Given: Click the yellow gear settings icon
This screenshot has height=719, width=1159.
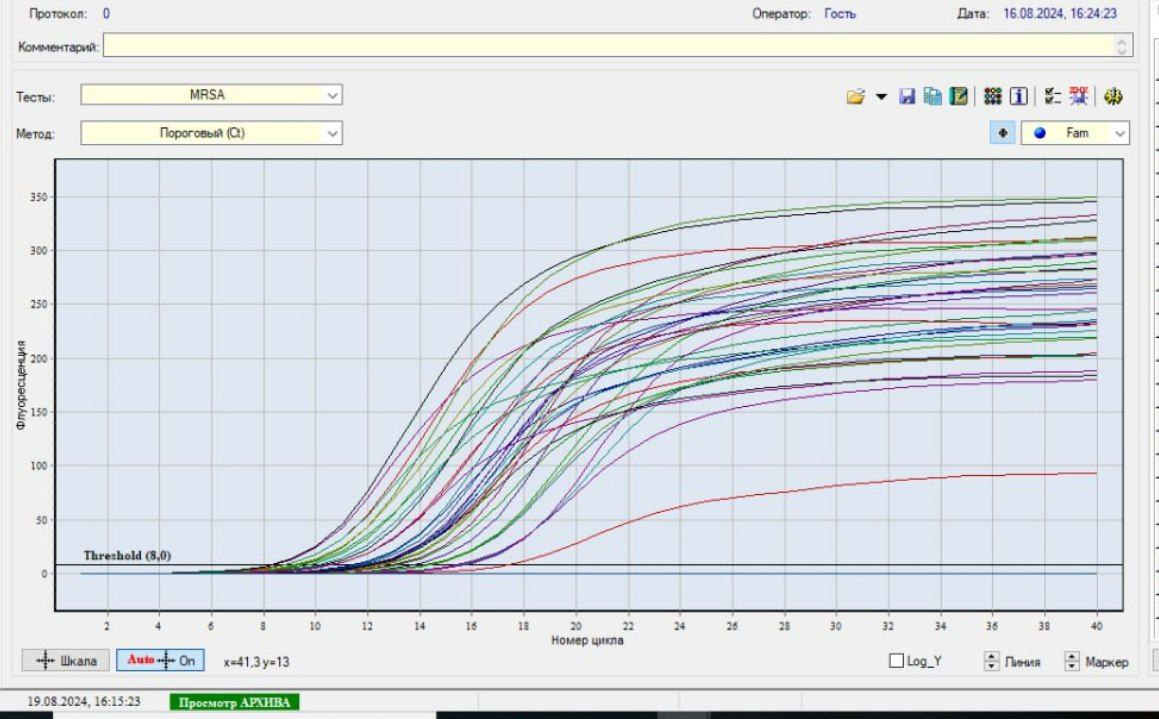Looking at the screenshot, I should pyautogui.click(x=1114, y=96).
